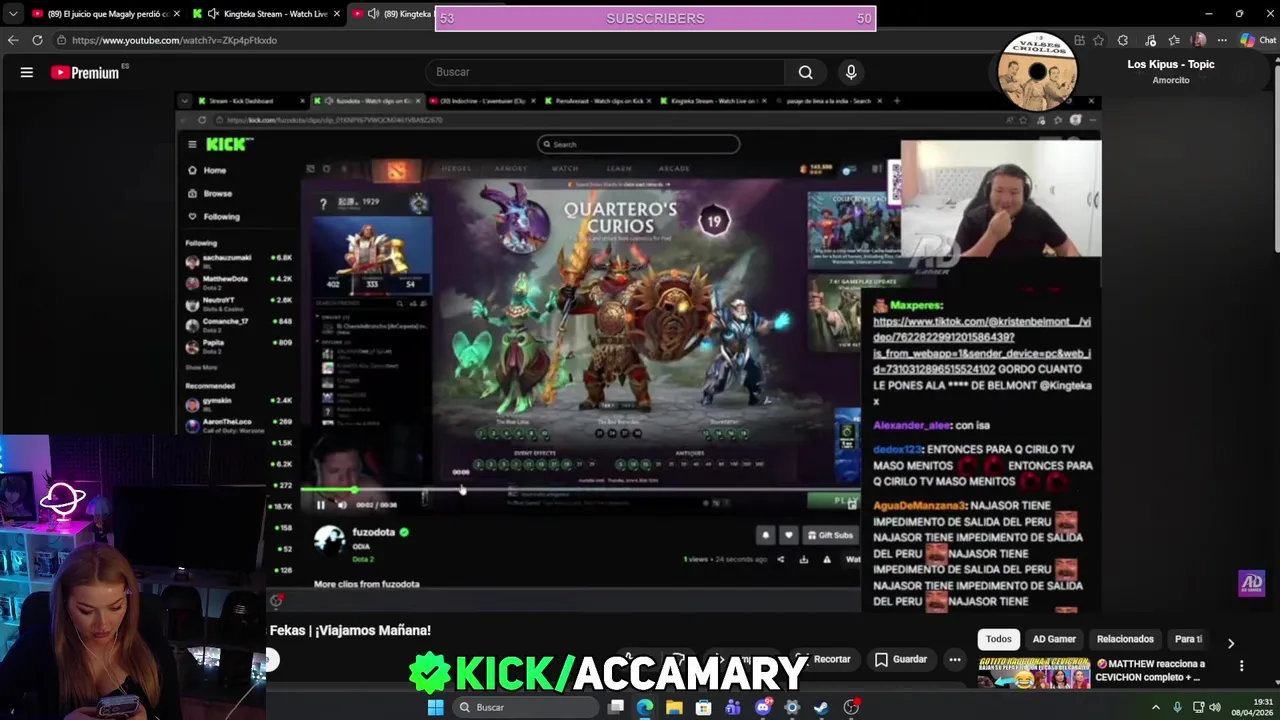Expand the system tray hidden icons chevron
1280x720 pixels.
tap(1156, 707)
